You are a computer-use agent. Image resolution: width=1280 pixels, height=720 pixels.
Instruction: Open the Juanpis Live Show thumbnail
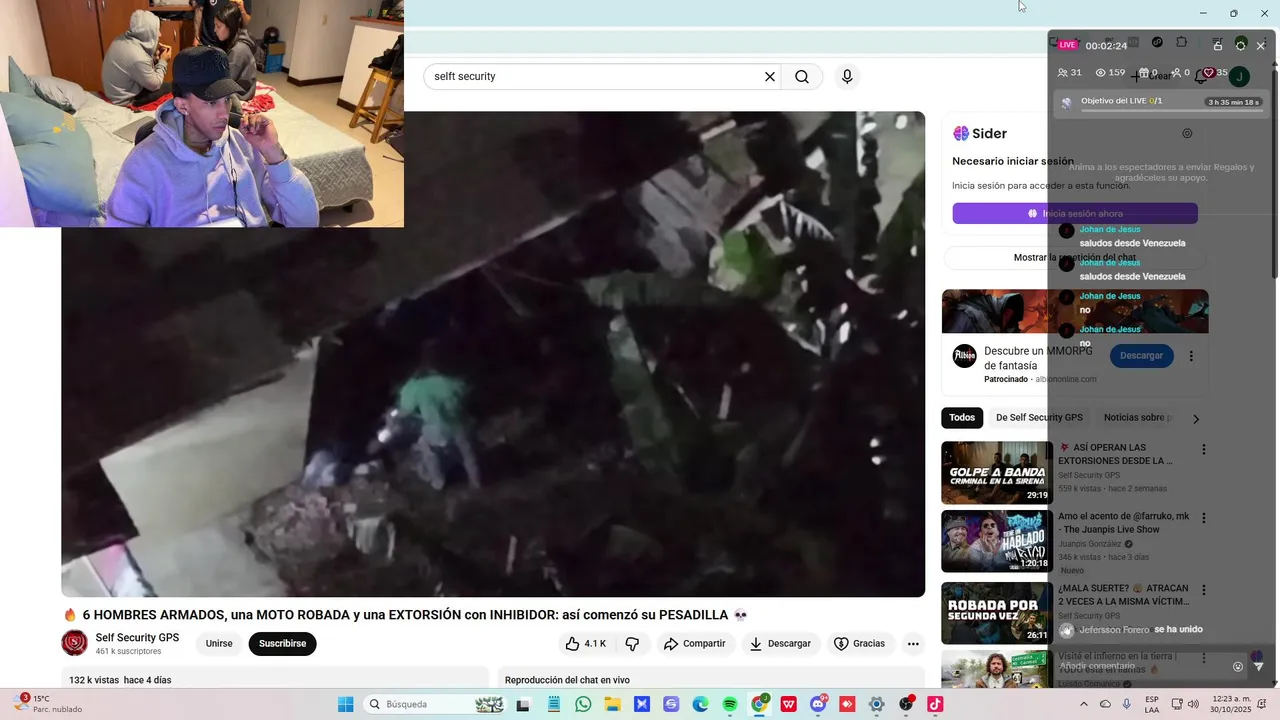(x=997, y=542)
